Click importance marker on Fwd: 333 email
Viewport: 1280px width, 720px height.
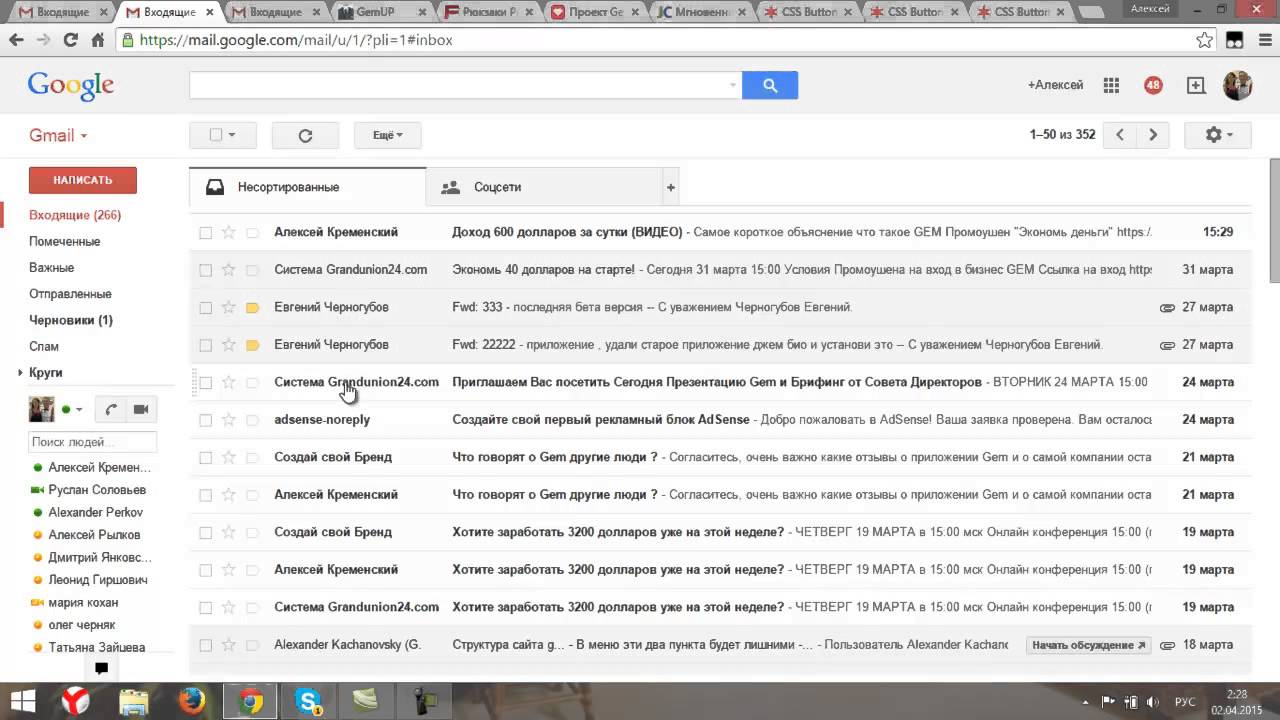(x=252, y=307)
